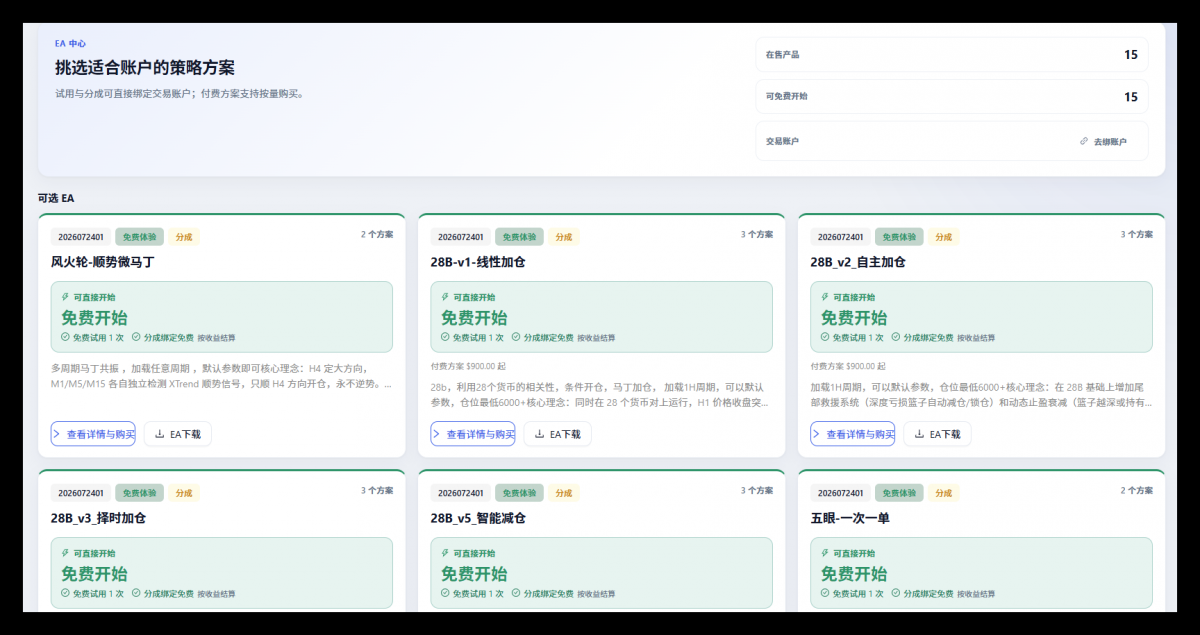
Task: Click the 可选 EA section label
Action: click(56, 198)
